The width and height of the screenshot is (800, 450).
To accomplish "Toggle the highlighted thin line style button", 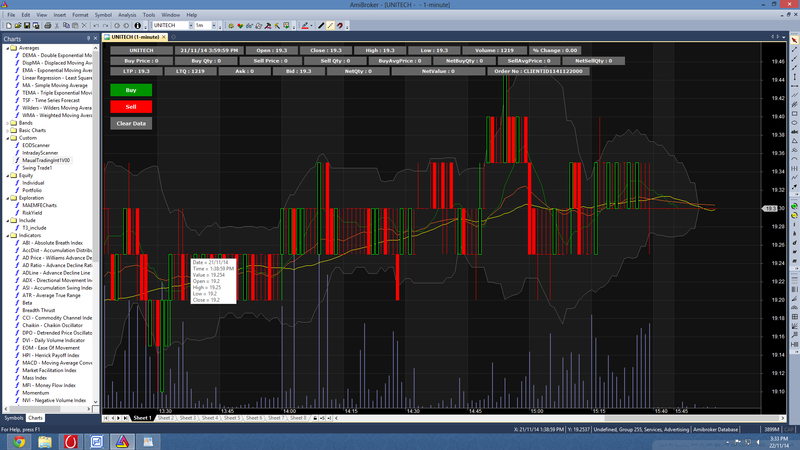I will (x=330, y=25).
